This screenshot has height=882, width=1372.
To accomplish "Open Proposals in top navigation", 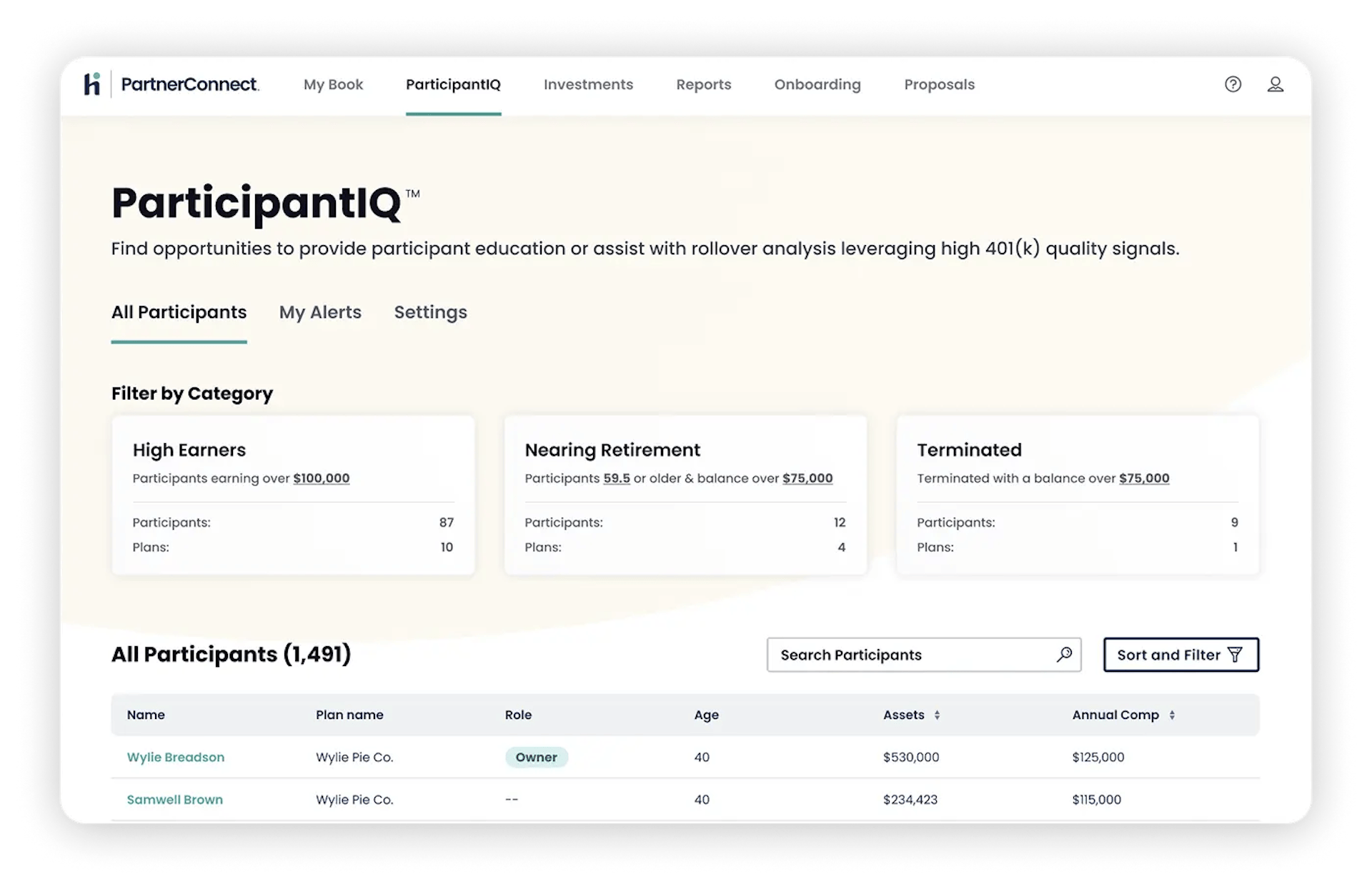I will pos(939,84).
